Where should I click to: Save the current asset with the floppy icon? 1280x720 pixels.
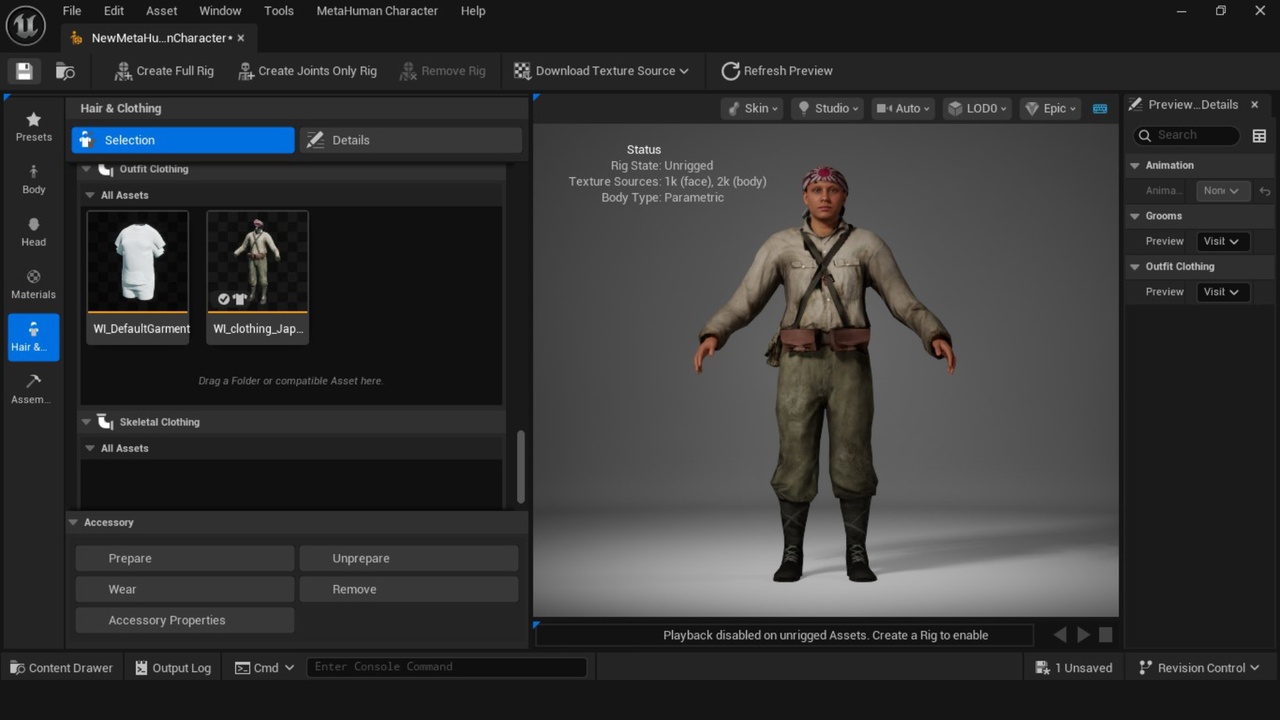[24, 71]
